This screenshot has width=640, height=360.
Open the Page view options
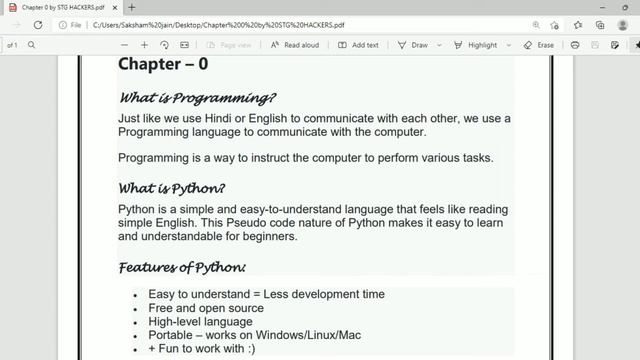point(229,45)
